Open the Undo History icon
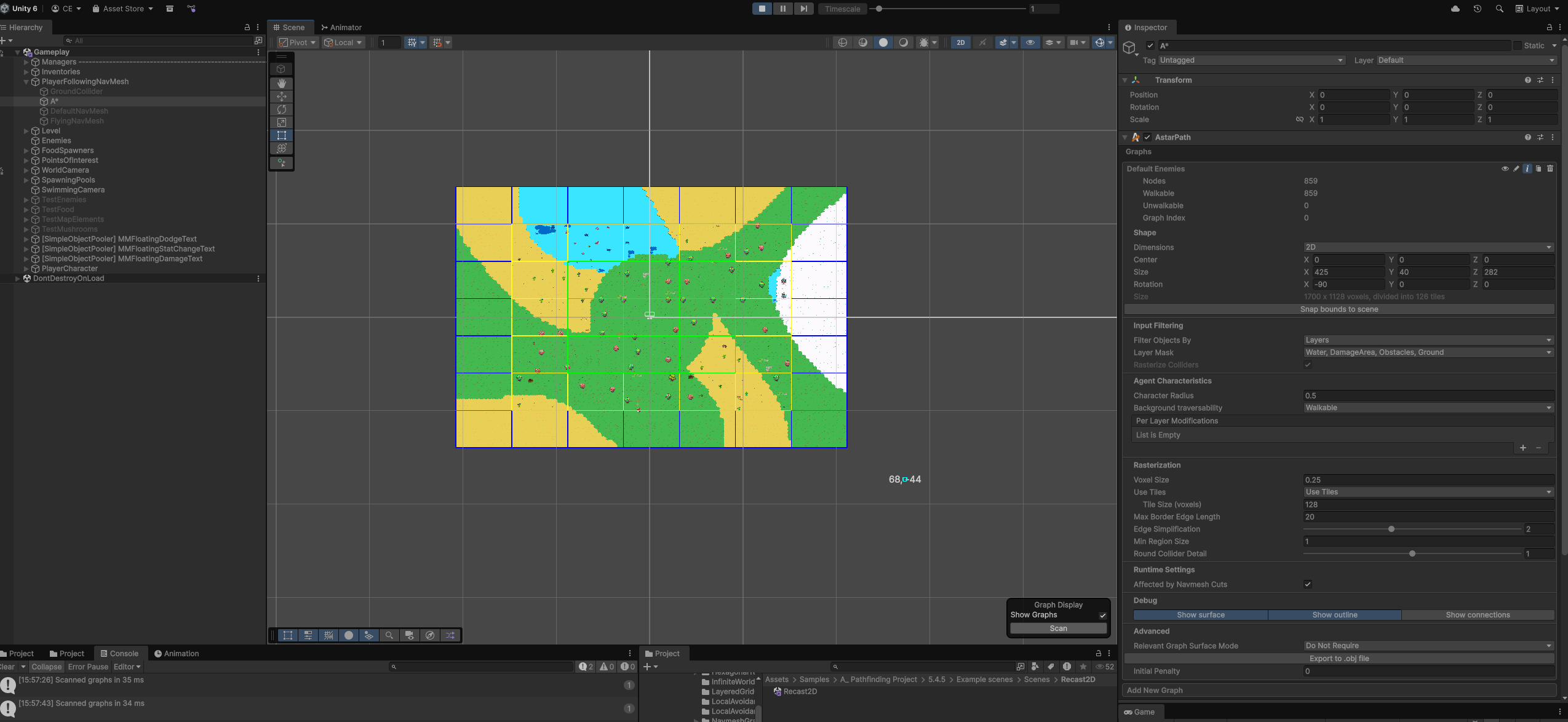The height and width of the screenshot is (722, 1568). pos(1477,9)
